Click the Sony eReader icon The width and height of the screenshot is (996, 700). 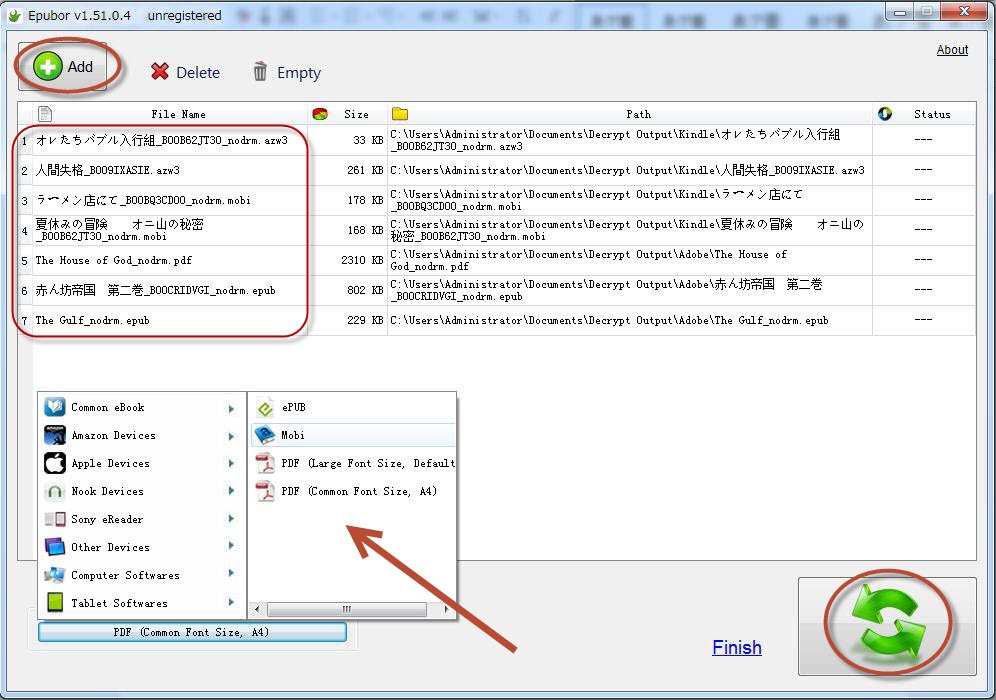point(55,519)
